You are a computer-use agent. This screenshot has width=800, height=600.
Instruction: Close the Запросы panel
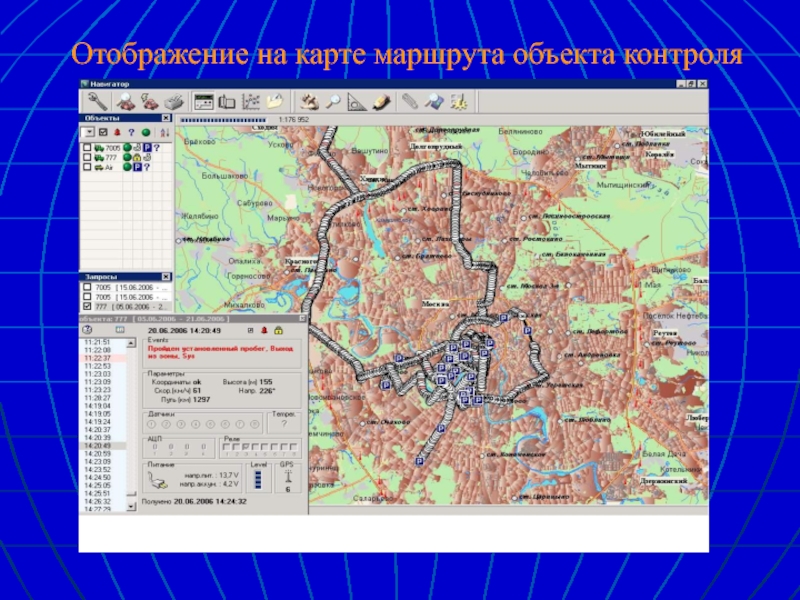pyautogui.click(x=166, y=277)
